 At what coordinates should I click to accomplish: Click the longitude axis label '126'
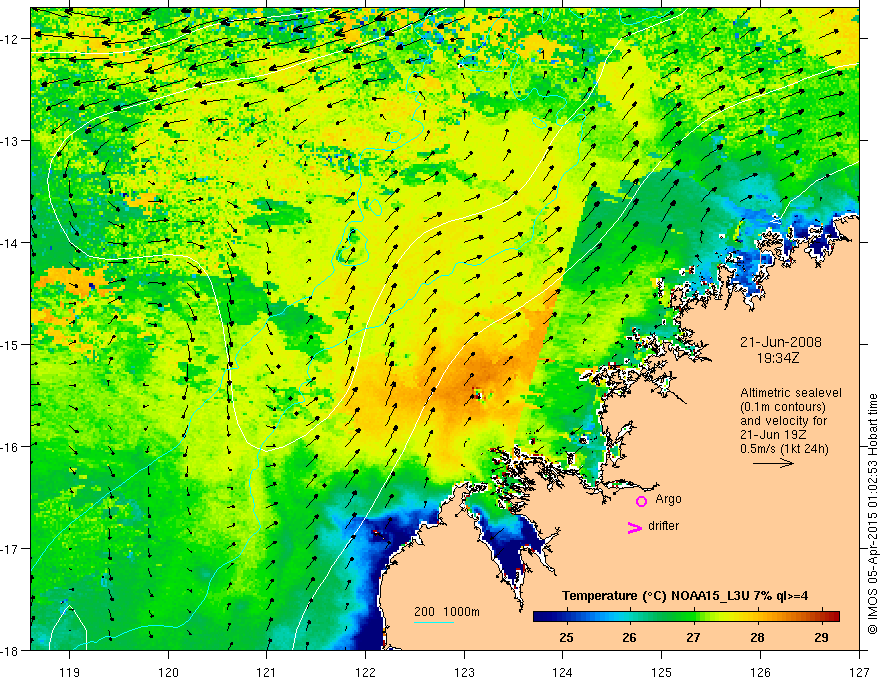click(x=760, y=672)
